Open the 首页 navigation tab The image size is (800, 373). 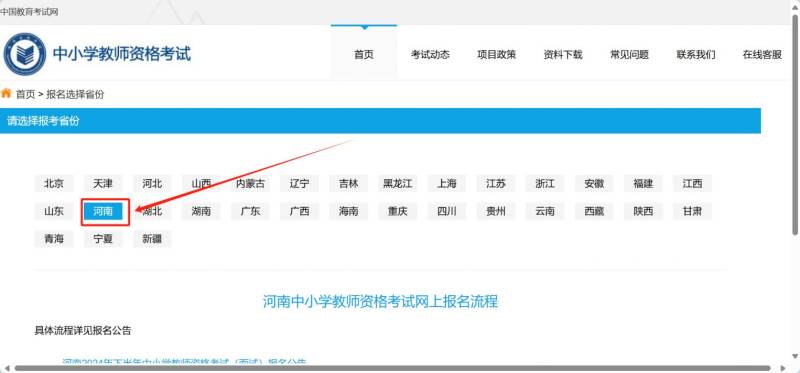(364, 55)
